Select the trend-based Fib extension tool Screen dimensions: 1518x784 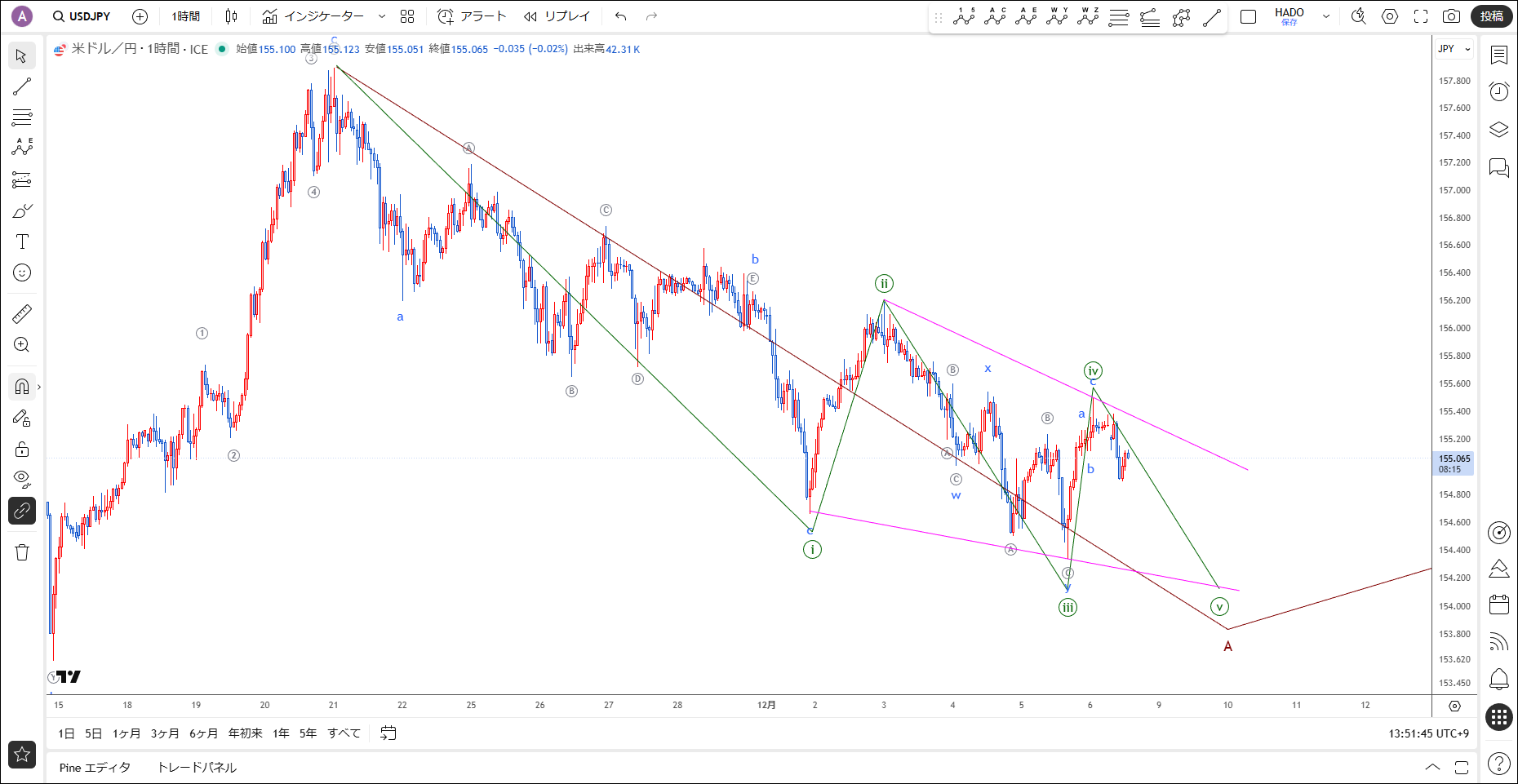tap(1150, 16)
